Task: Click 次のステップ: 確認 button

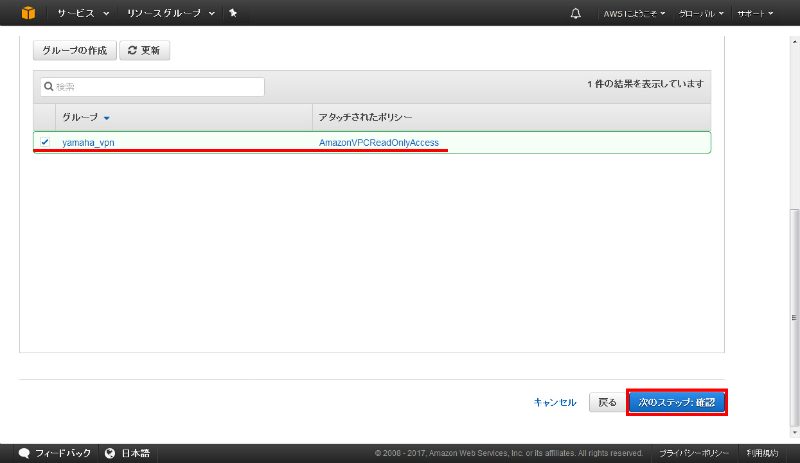Action: pyautogui.click(x=677, y=402)
